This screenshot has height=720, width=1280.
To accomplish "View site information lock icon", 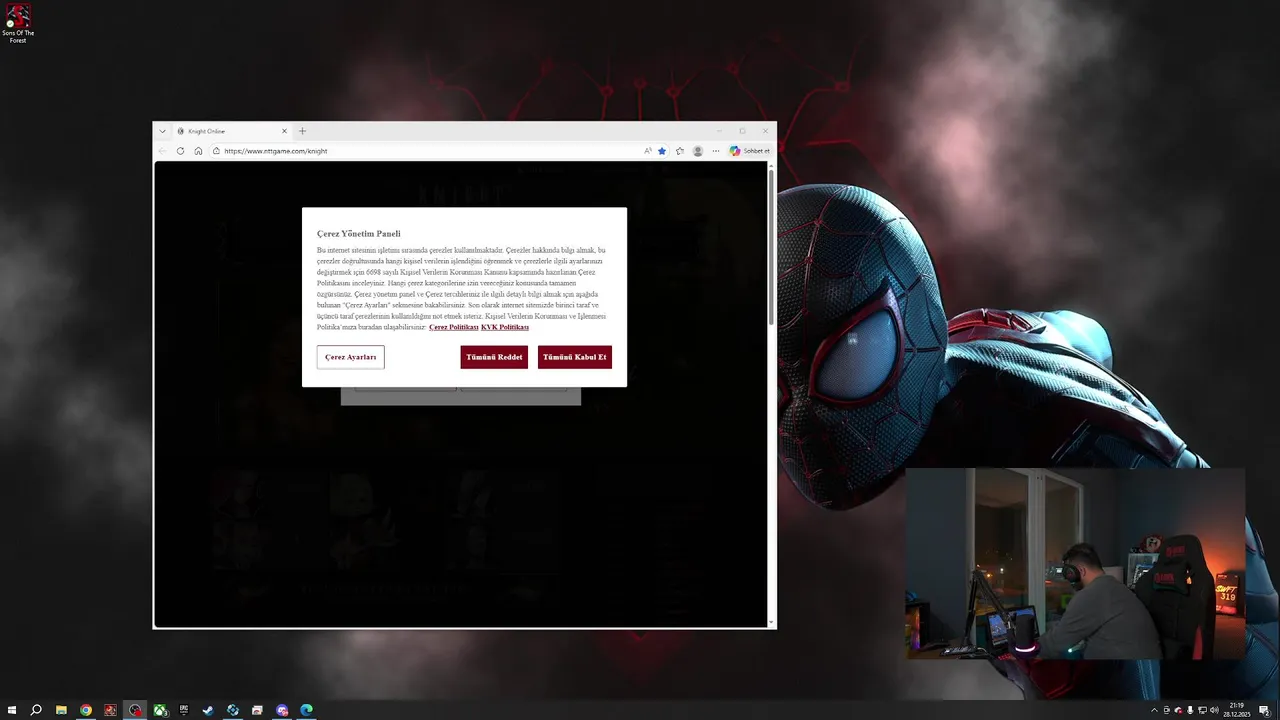I will tap(216, 151).
